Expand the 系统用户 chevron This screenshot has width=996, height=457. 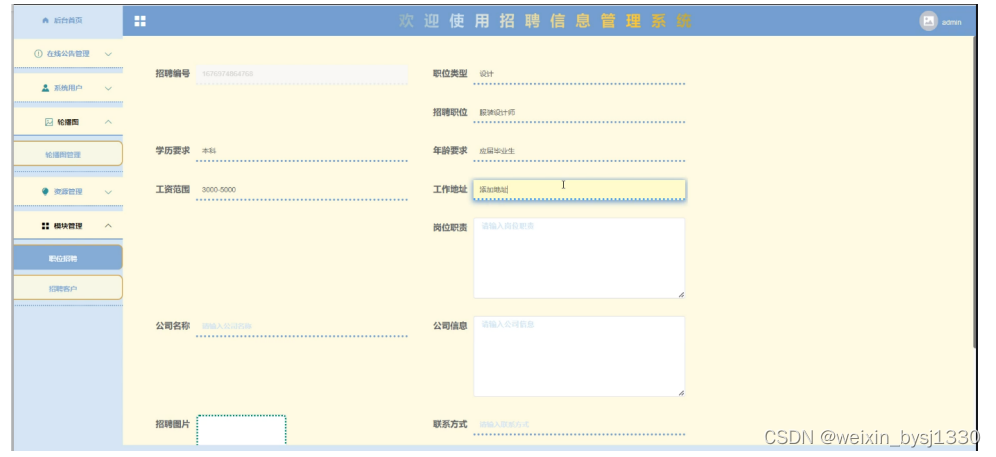(108, 88)
